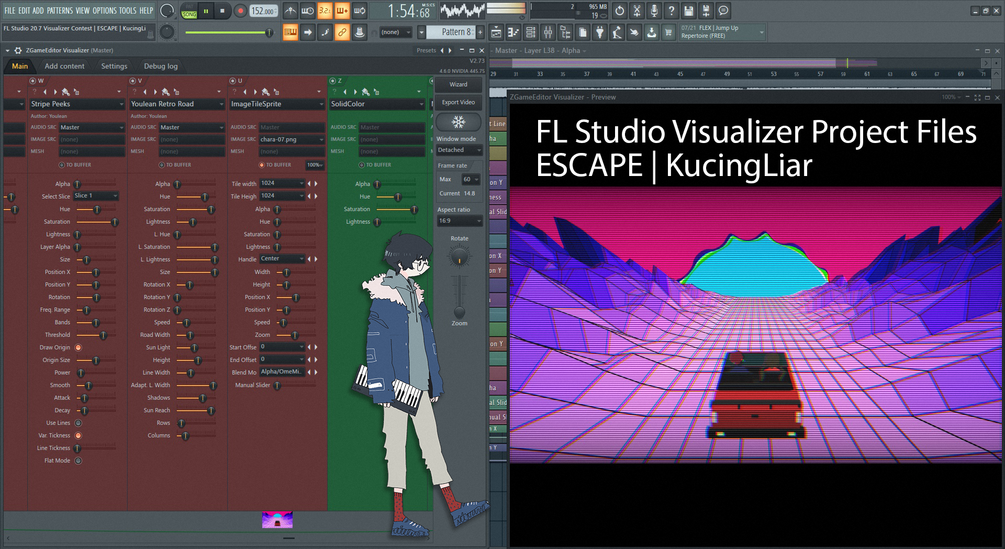Open the Select Slice dropdown
The width and height of the screenshot is (1005, 549).
click(x=96, y=196)
